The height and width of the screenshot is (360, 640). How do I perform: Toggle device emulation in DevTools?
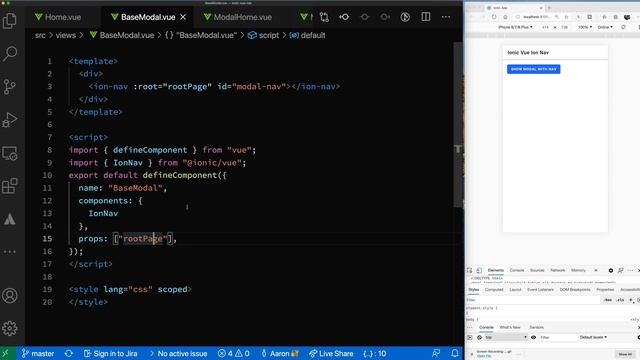tap(479, 270)
